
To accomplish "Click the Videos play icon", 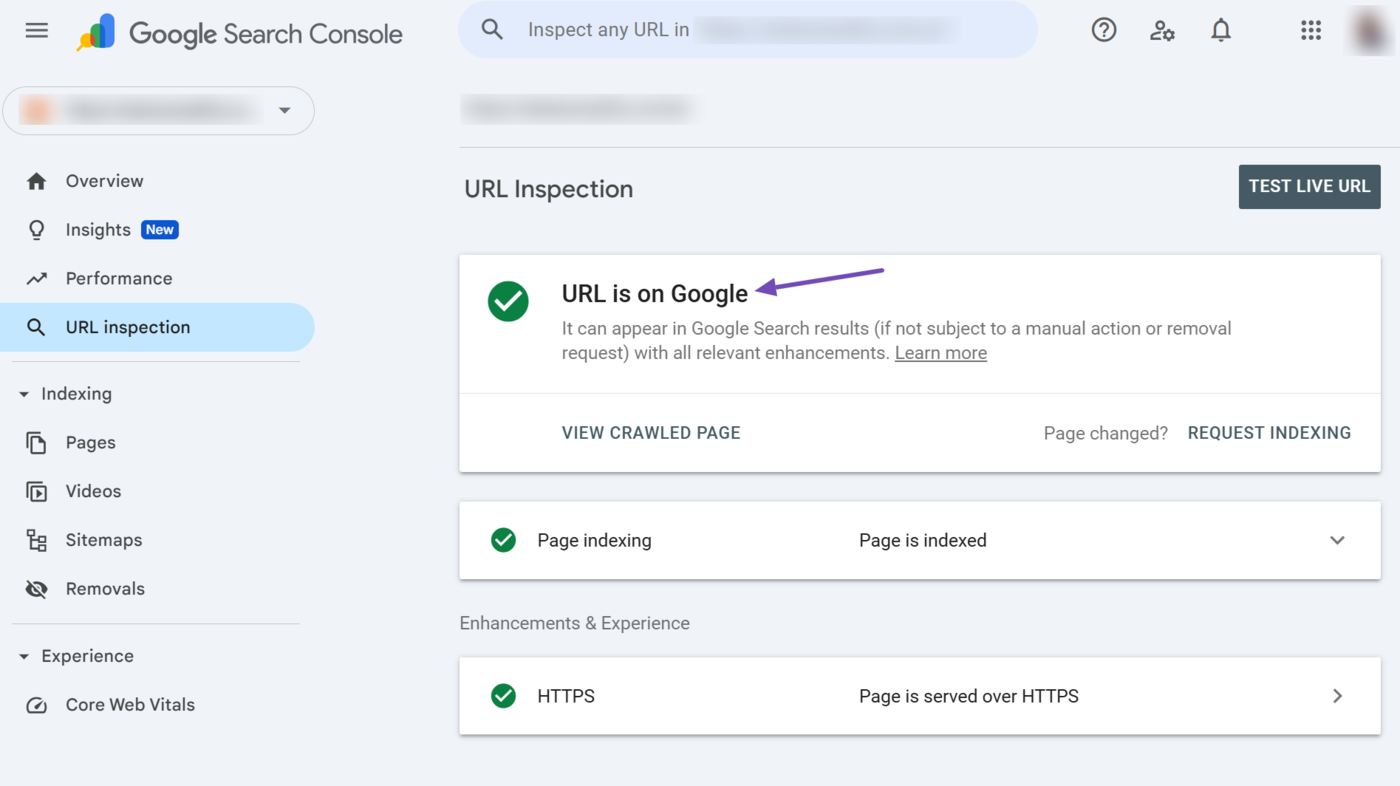I will tap(37, 492).
